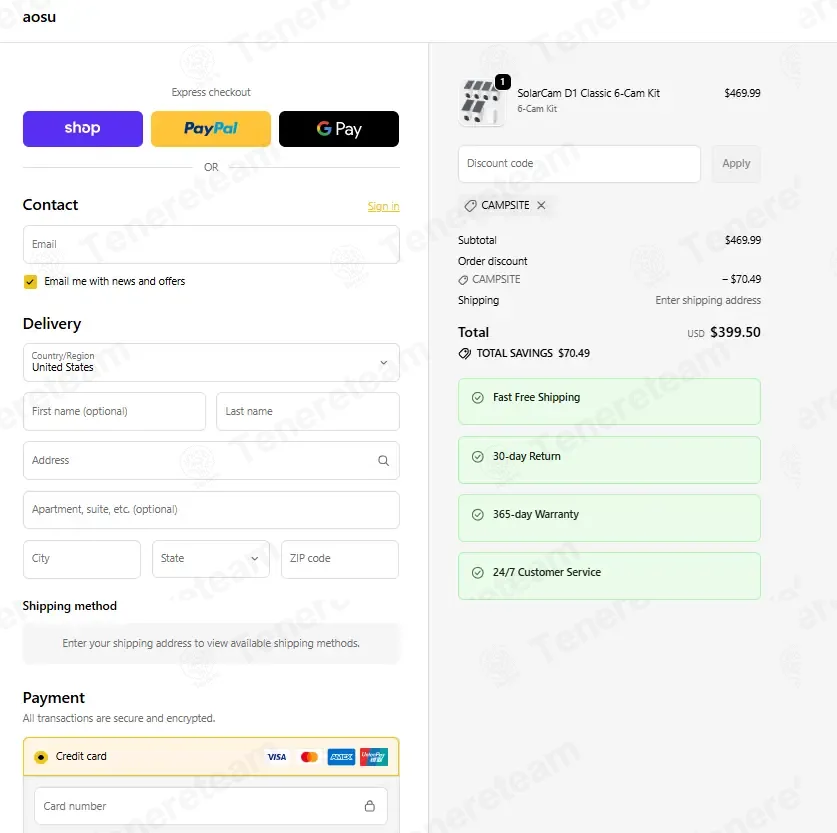Click the SolarCam D1 Classic 6-Cam Kit title
Viewport: 837px width, 833px height.
click(x=588, y=93)
